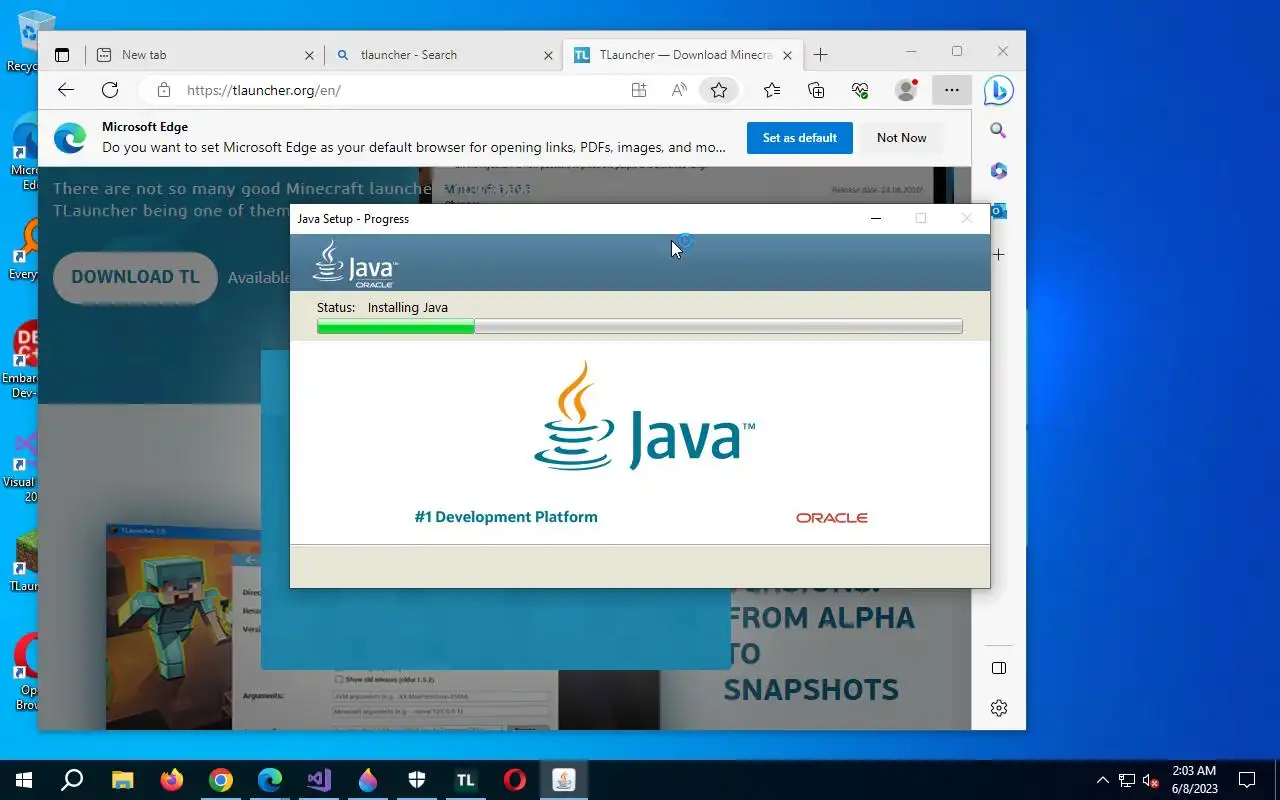The image size is (1280, 800).
Task: Show hidden system tray icons
Action: pos(1103,780)
